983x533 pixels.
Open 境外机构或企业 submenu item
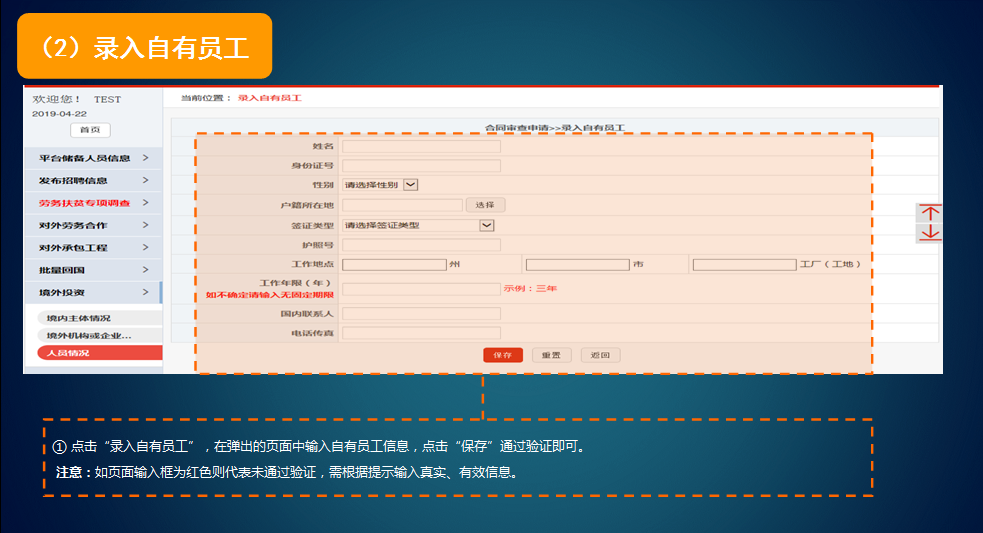coord(90,335)
